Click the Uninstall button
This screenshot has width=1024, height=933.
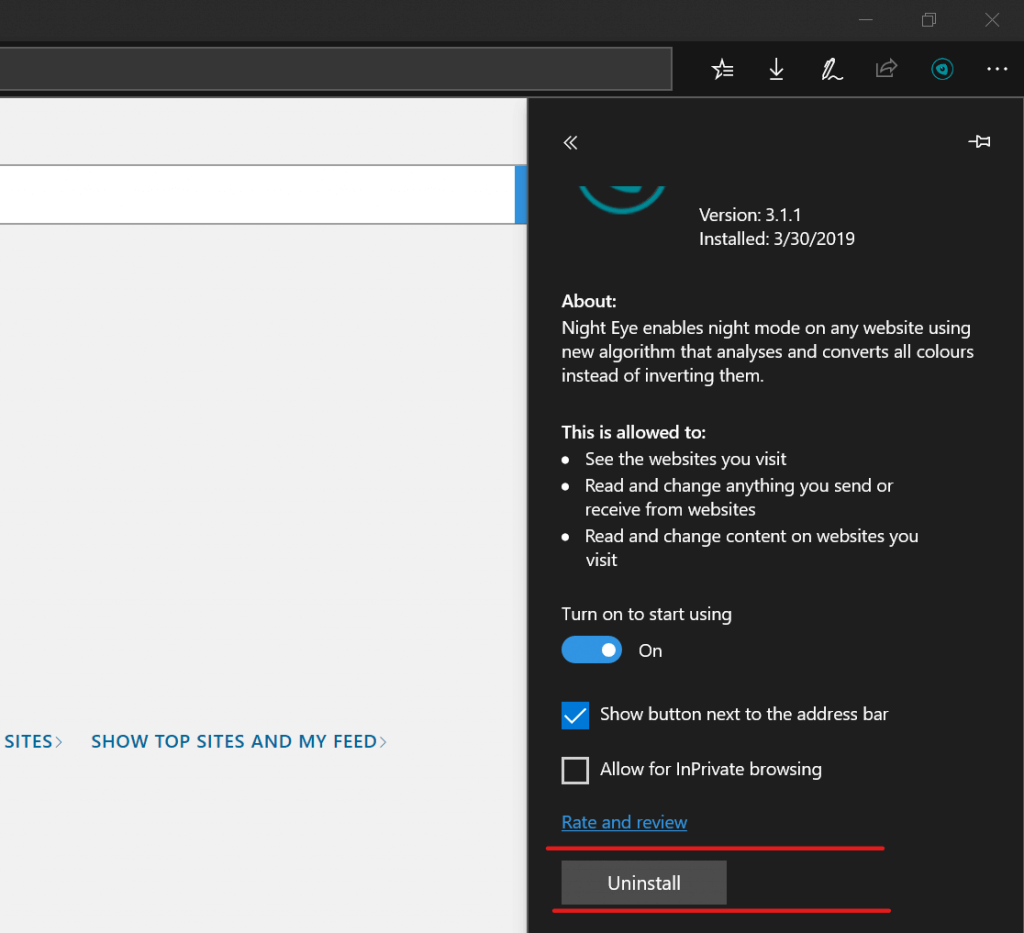(644, 883)
